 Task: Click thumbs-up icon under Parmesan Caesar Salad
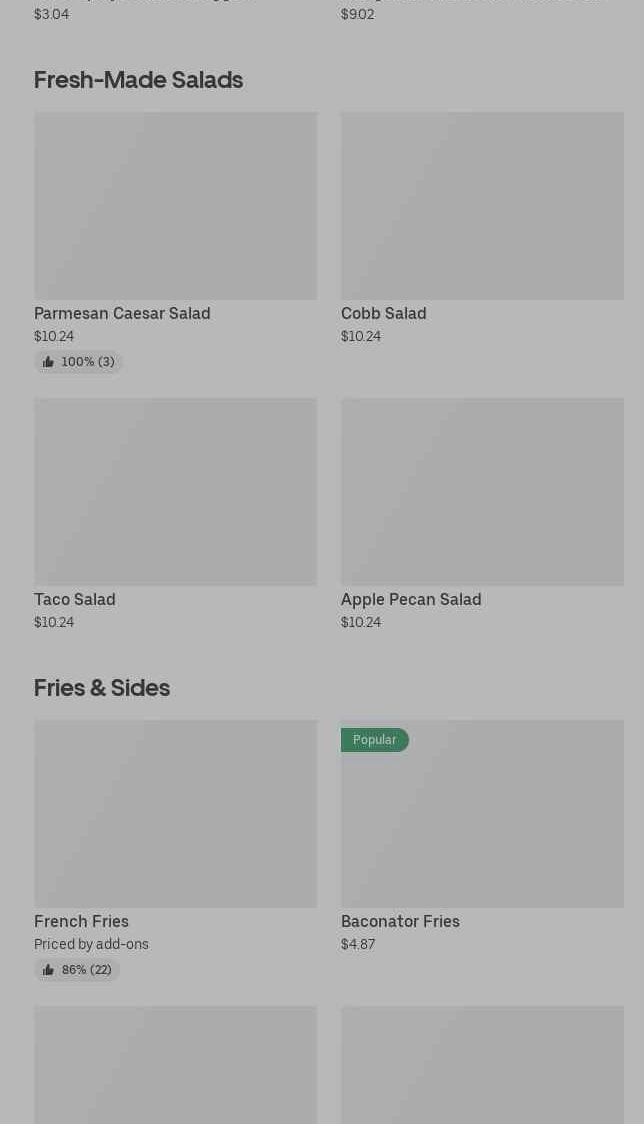pos(48,362)
